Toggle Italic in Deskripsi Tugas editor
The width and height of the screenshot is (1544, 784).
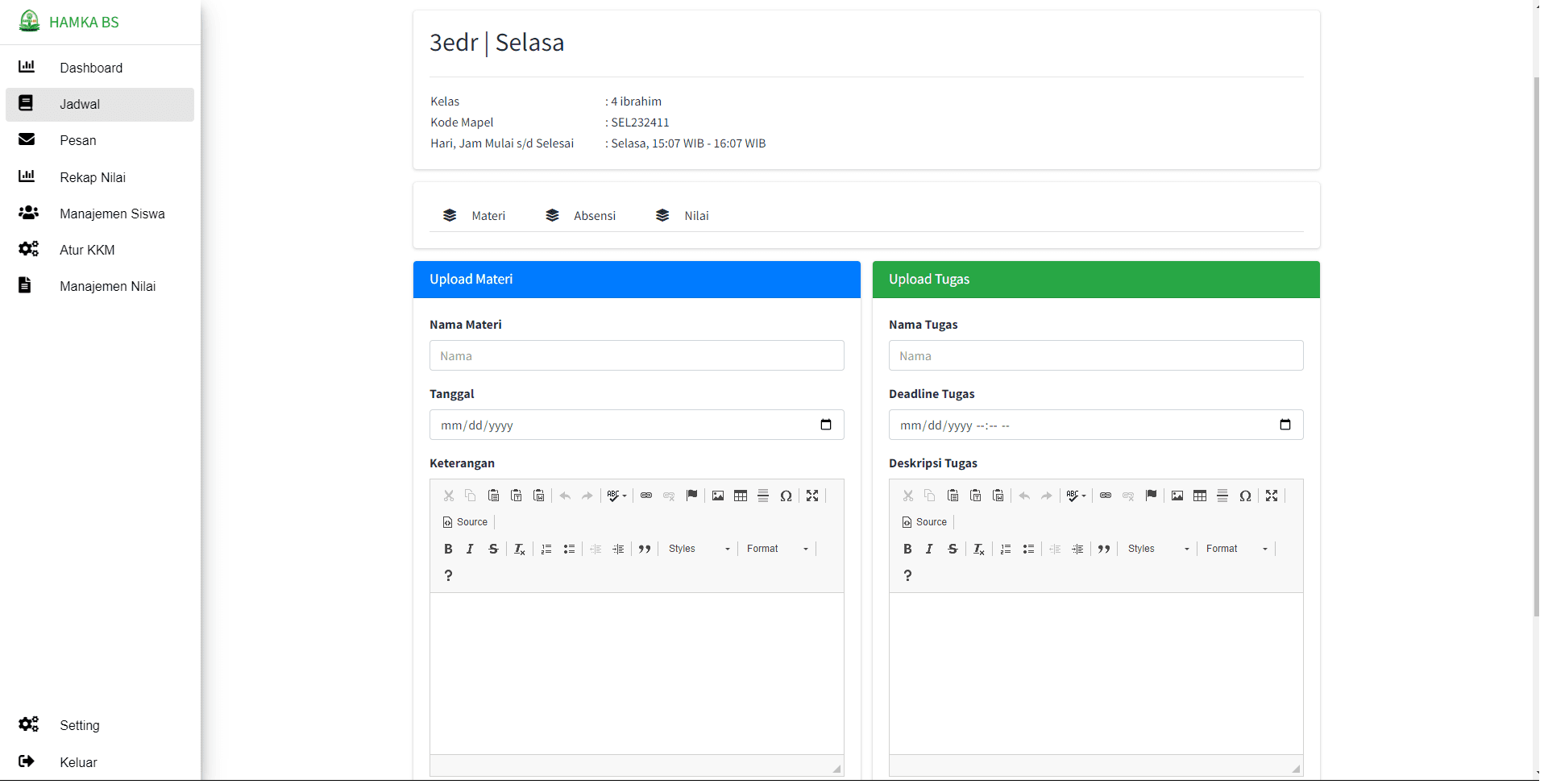point(930,549)
